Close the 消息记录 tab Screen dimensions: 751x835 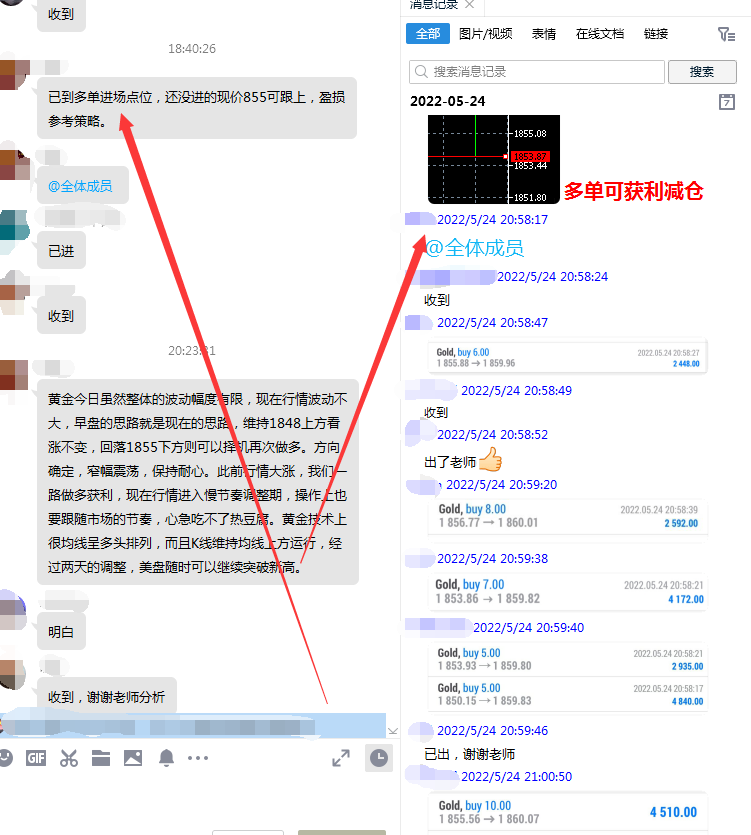[x=469, y=4]
